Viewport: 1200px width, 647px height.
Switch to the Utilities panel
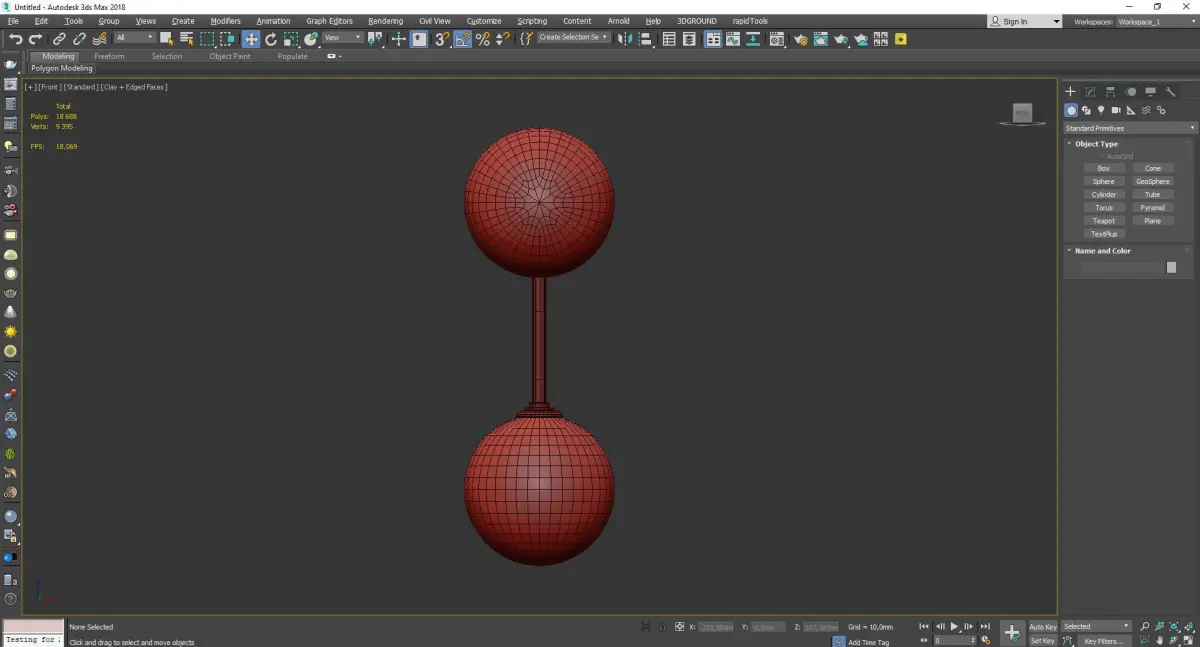coord(1171,92)
